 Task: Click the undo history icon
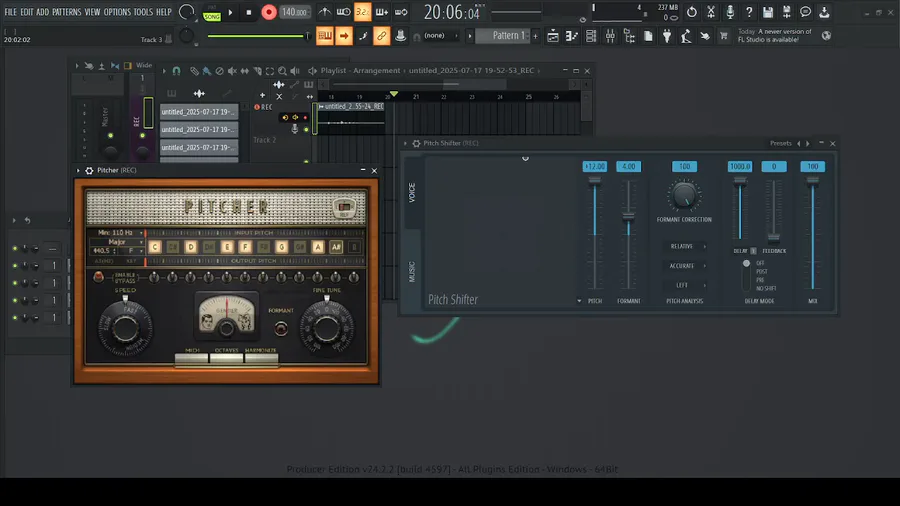692,12
